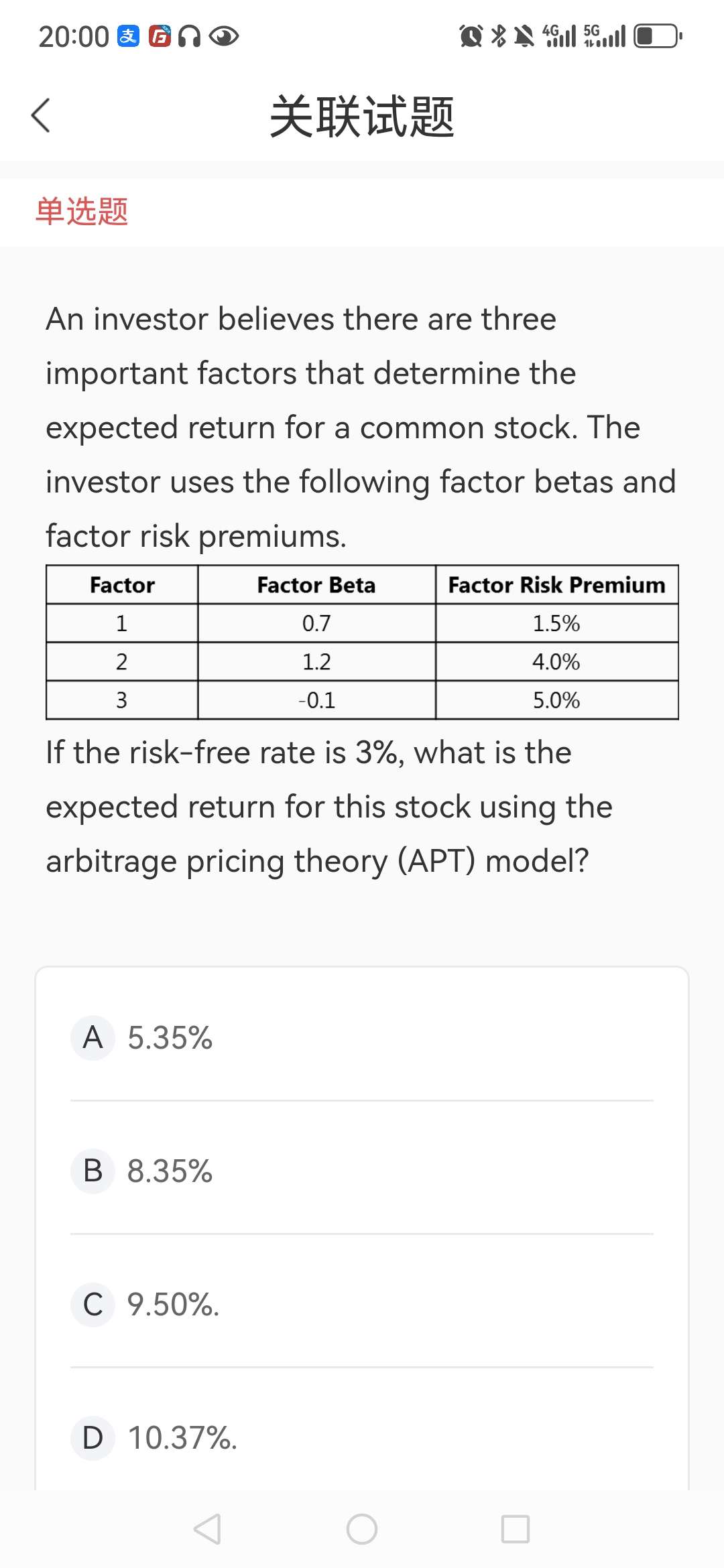Screen dimensions: 724x1568
Task: Tap the Alipay status bar icon
Action: tap(128, 36)
